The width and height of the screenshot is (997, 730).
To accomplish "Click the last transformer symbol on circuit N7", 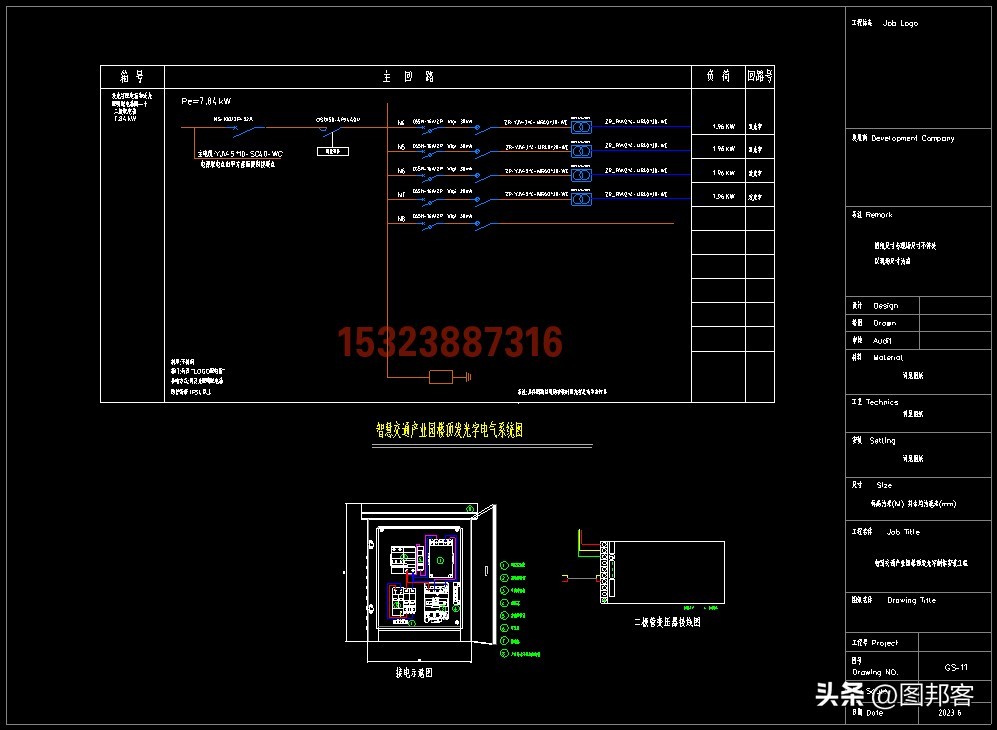I will [x=580, y=198].
